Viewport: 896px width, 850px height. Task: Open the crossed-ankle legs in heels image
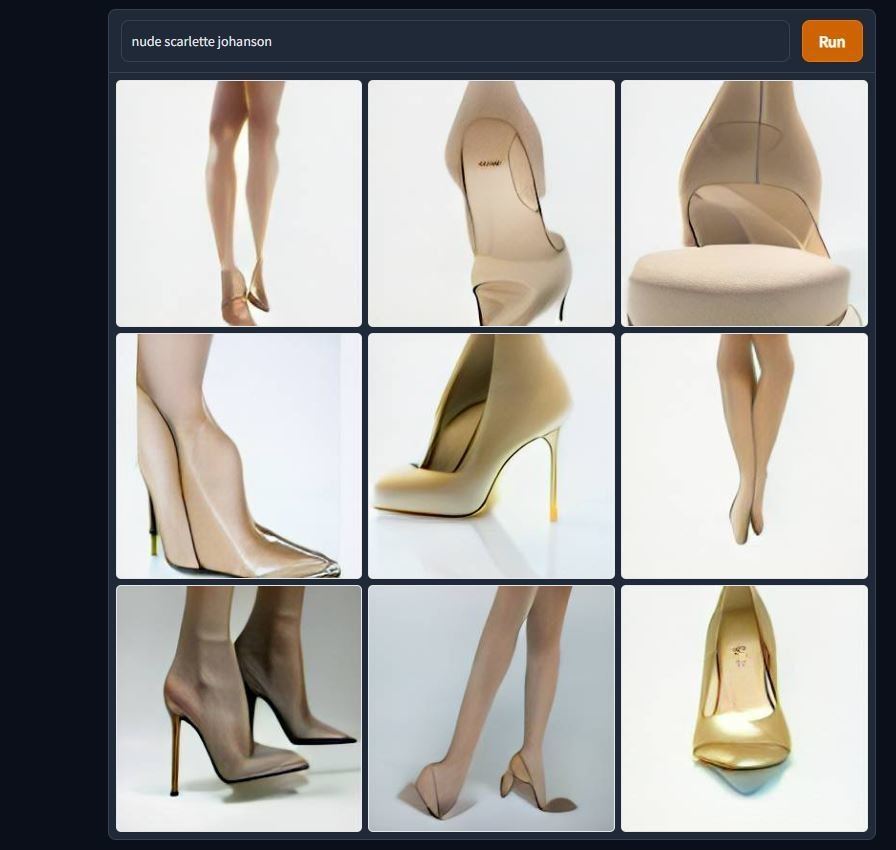click(239, 204)
